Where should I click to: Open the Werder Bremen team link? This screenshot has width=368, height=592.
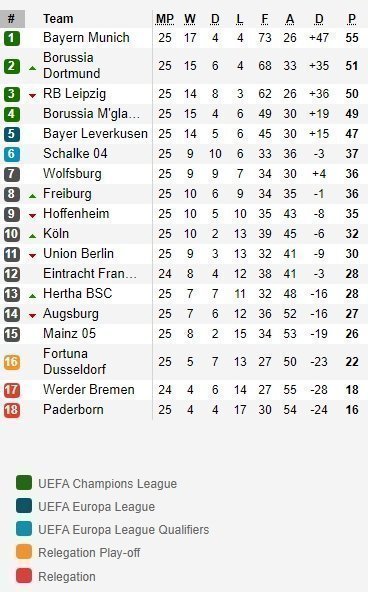pyautogui.click(x=89, y=390)
